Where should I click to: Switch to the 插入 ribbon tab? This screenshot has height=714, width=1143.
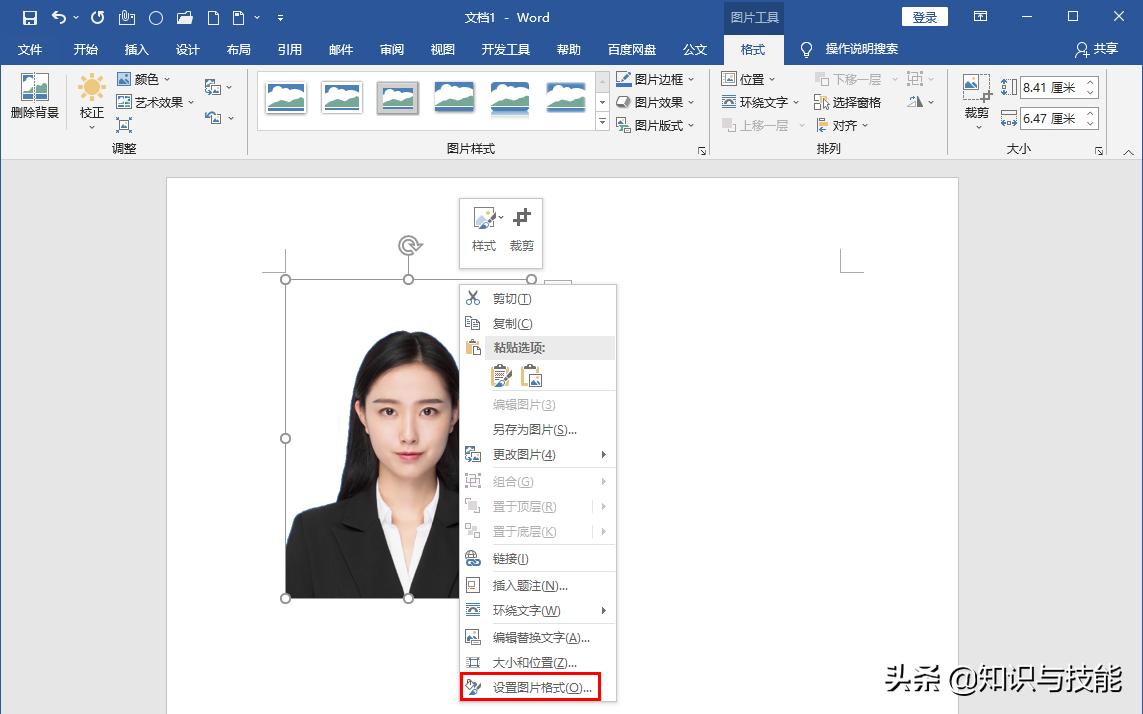click(136, 48)
